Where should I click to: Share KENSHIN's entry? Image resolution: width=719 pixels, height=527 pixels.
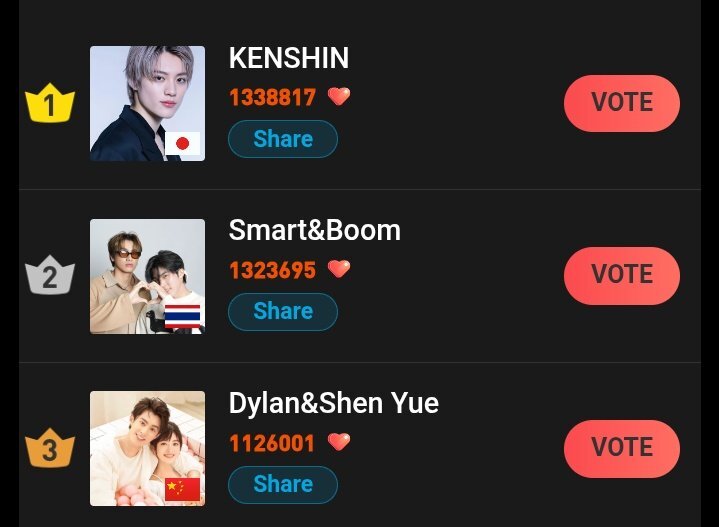[283, 139]
